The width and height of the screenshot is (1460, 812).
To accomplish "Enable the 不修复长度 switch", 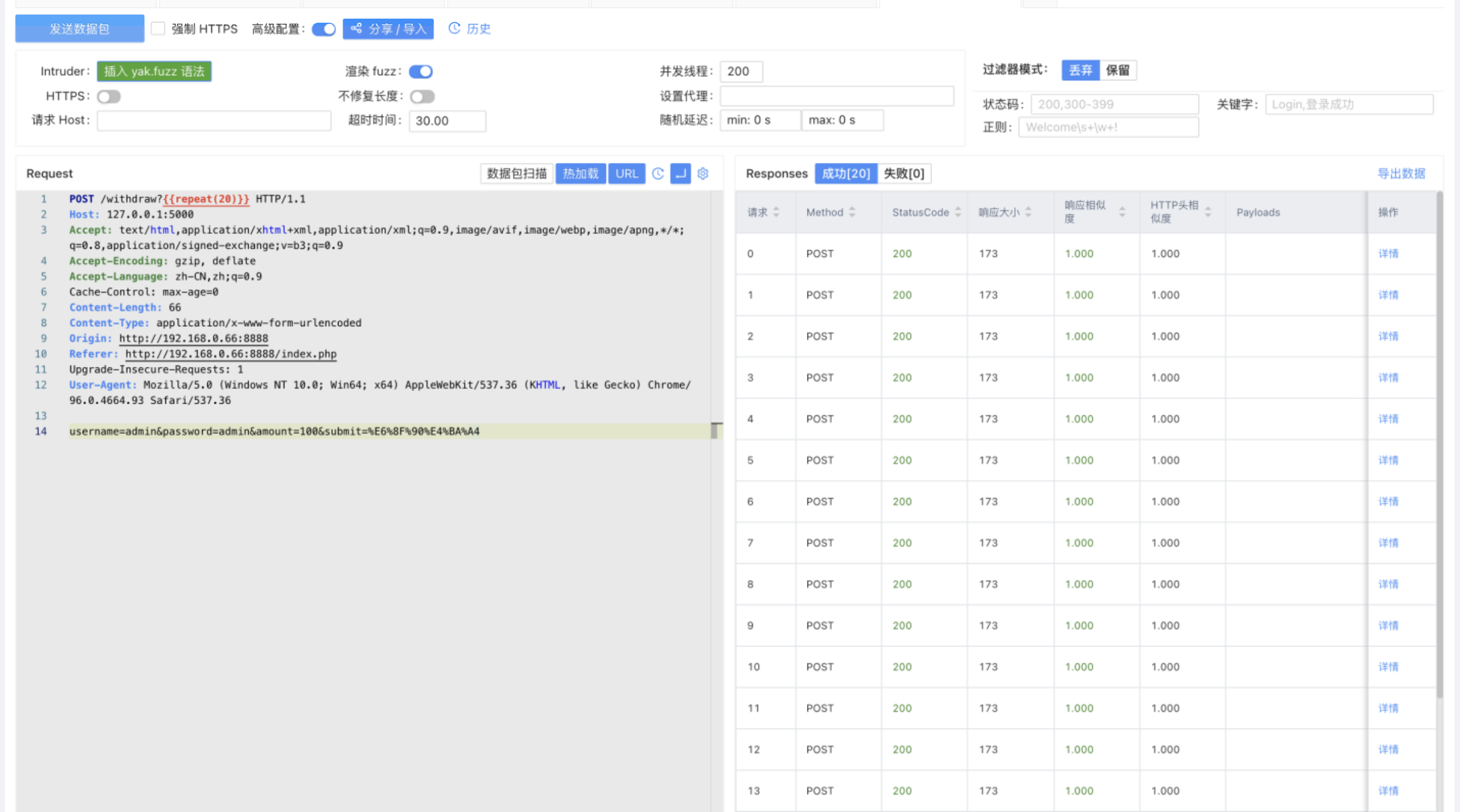I will 422,96.
